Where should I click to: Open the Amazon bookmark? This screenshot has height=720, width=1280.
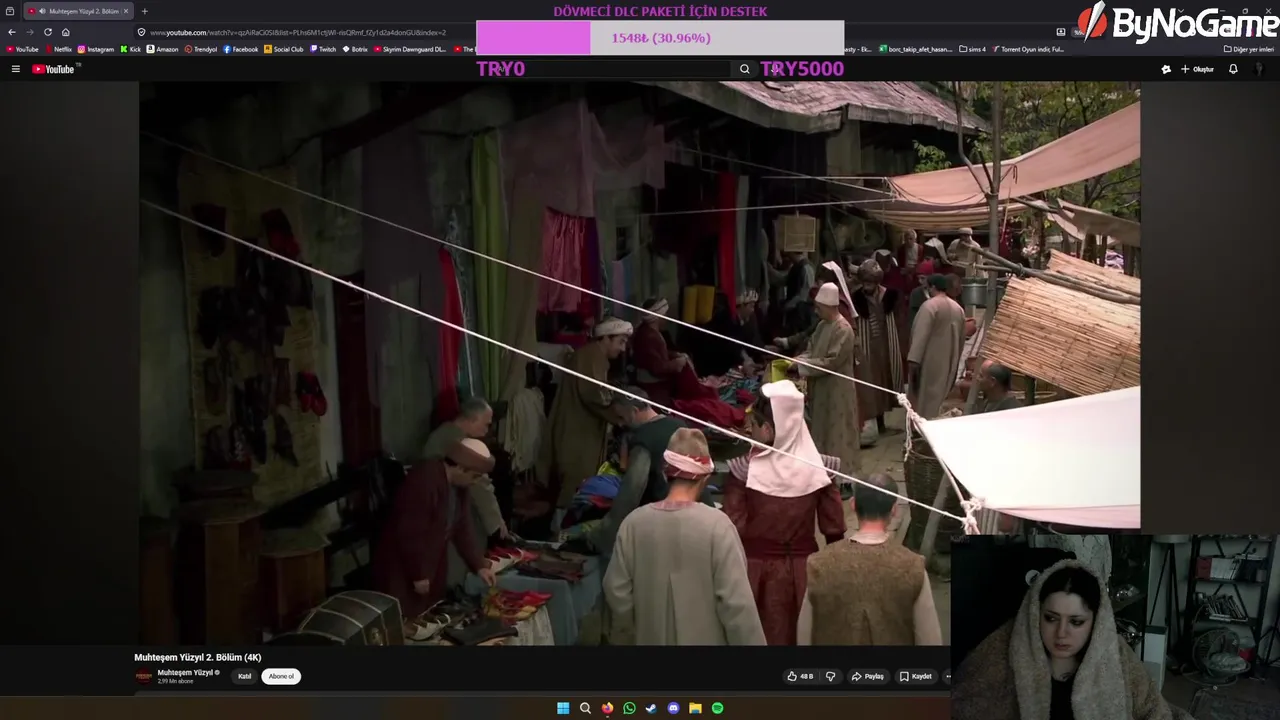(163, 49)
